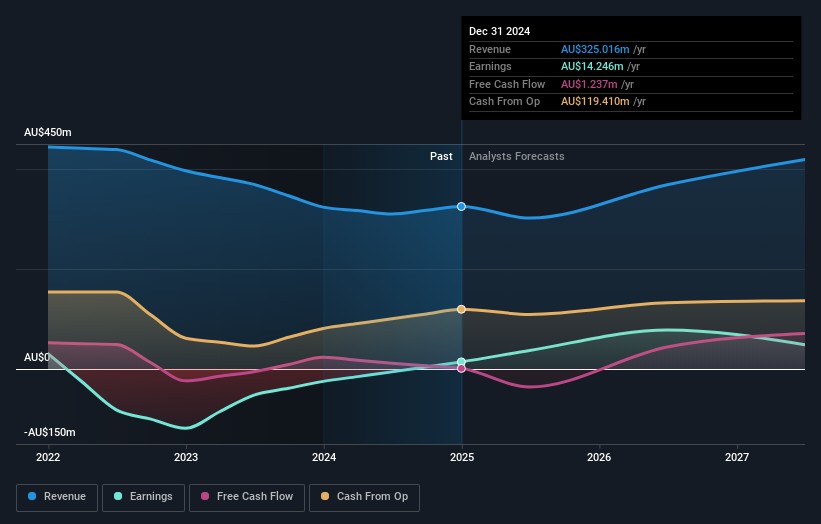Click the 2026 x-axis label
821x524 pixels.
[599, 458]
